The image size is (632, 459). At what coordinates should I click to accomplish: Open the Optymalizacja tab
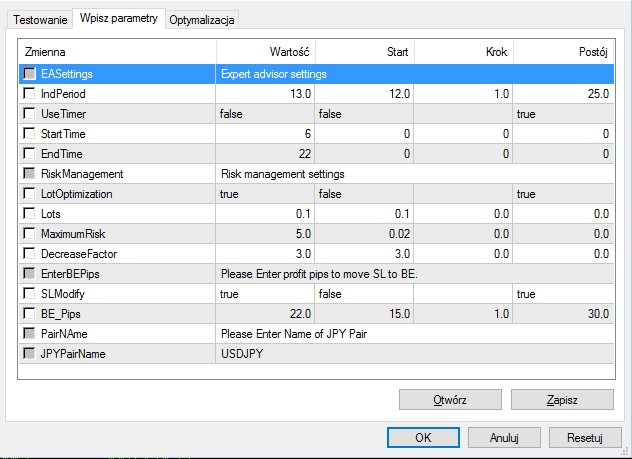(202, 20)
